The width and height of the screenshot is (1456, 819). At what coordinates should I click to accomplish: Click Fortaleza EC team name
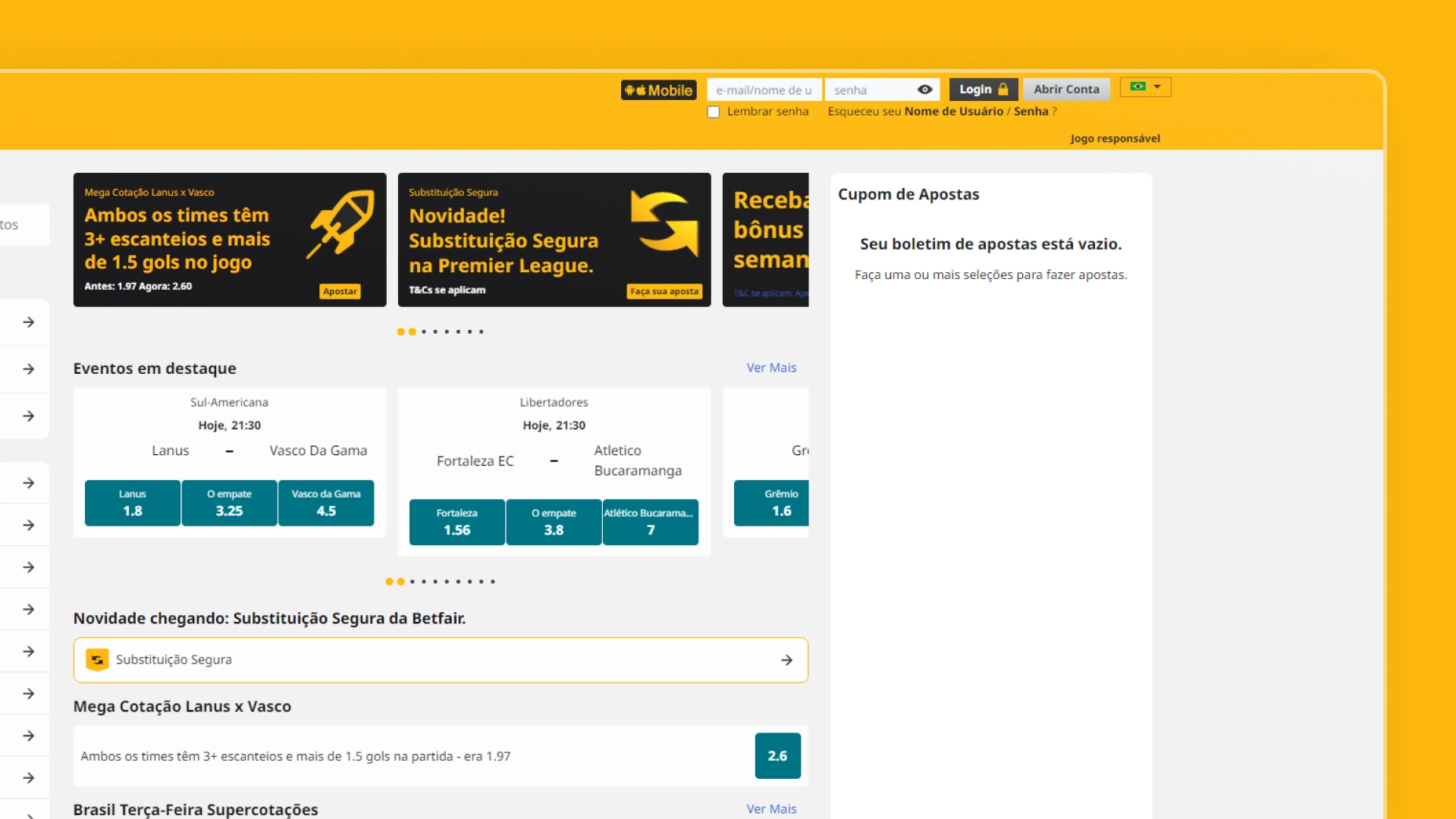[475, 460]
